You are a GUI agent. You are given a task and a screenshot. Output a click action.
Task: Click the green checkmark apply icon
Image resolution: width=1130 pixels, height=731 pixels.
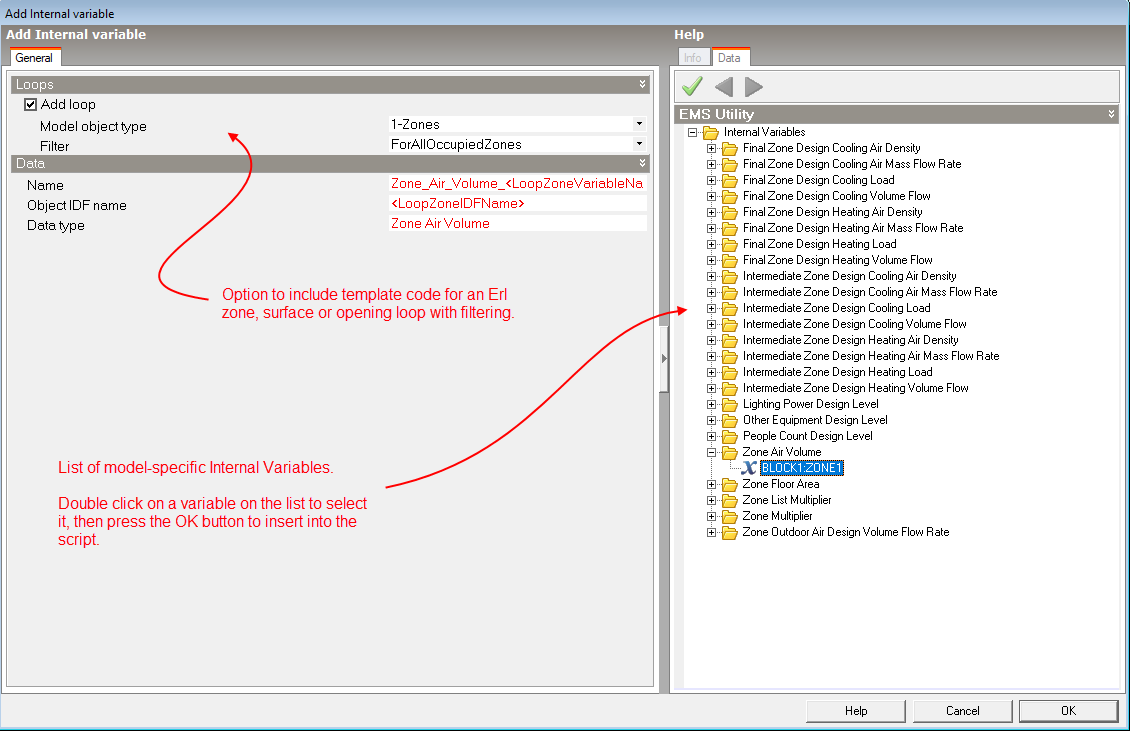692,87
